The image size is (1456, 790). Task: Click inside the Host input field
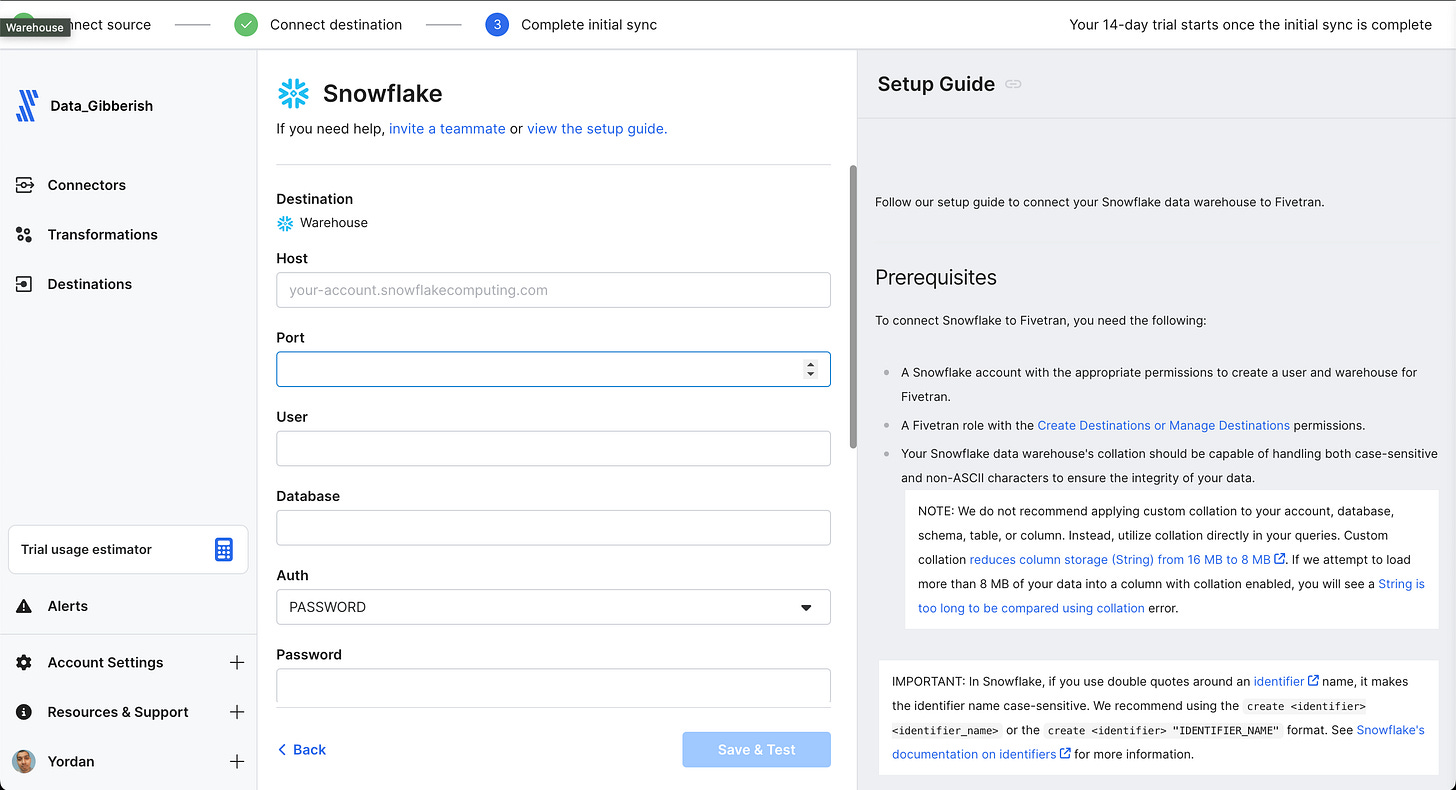pos(553,290)
